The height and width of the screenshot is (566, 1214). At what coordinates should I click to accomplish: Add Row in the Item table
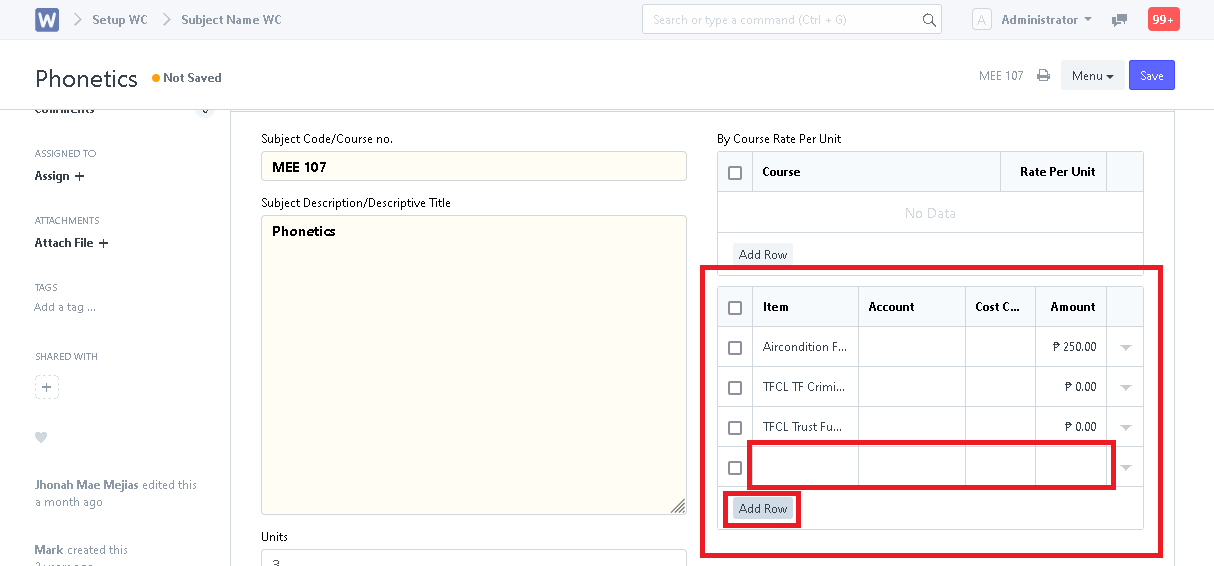[763, 509]
